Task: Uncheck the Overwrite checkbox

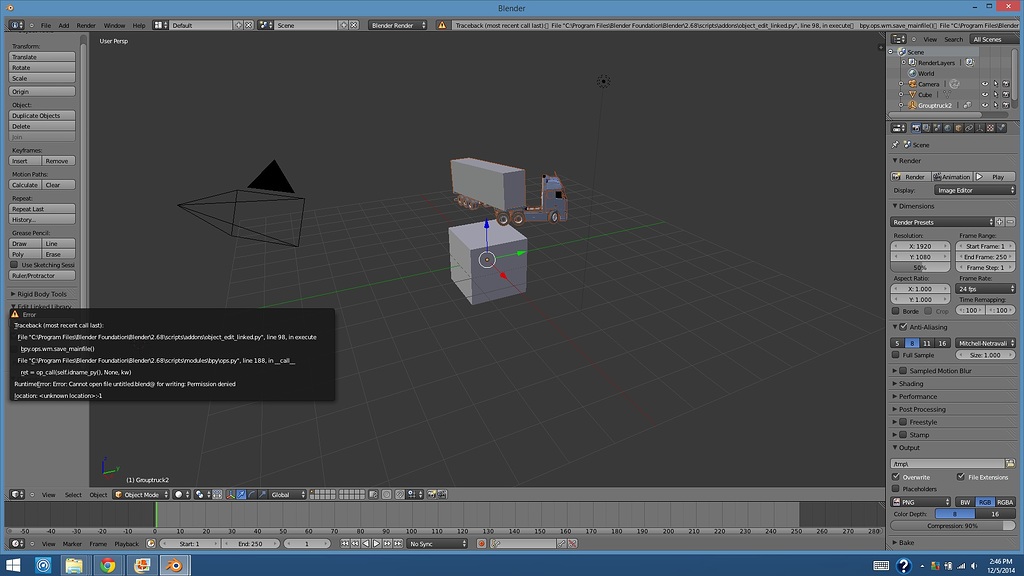Action: pos(896,477)
